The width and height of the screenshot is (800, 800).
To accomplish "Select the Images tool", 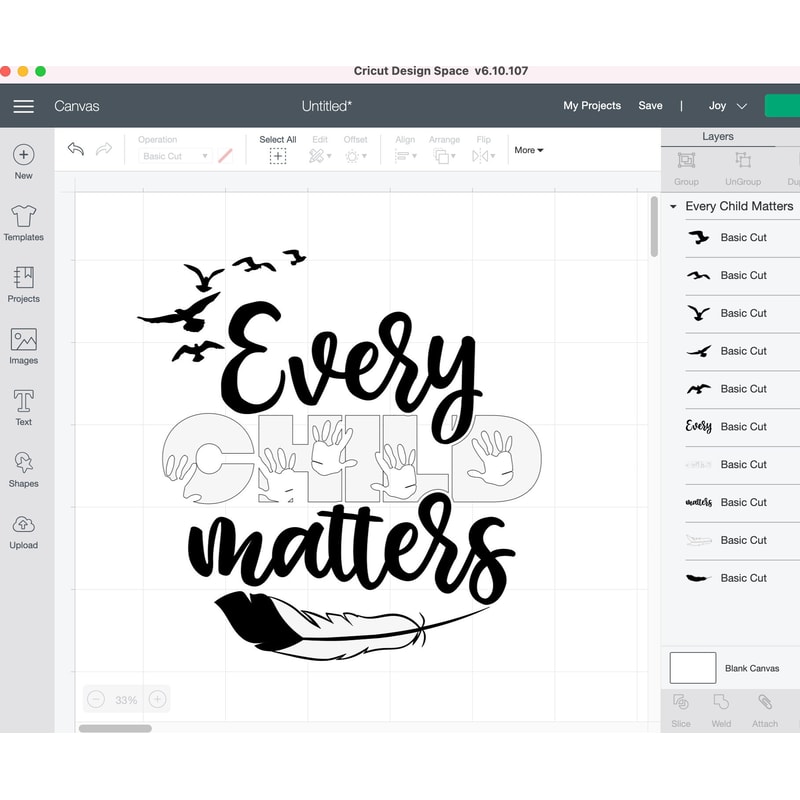I will point(23,344).
